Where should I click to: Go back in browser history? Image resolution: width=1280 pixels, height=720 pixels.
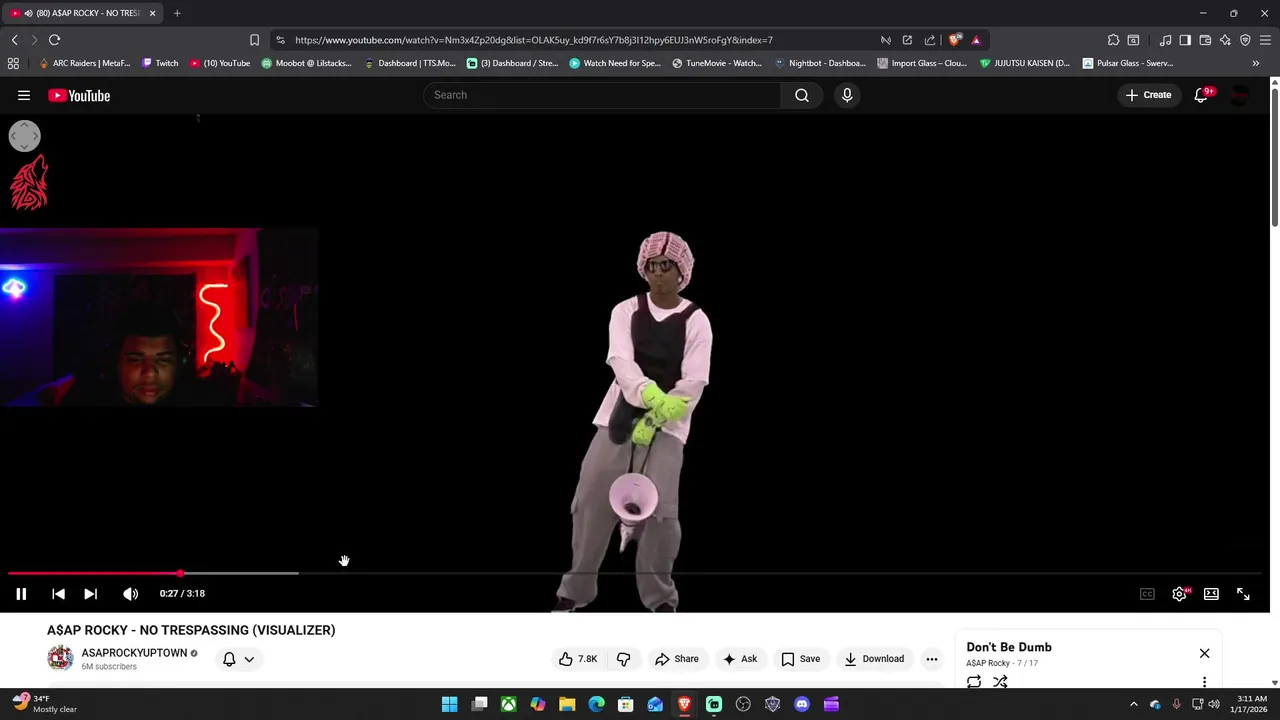click(x=14, y=40)
